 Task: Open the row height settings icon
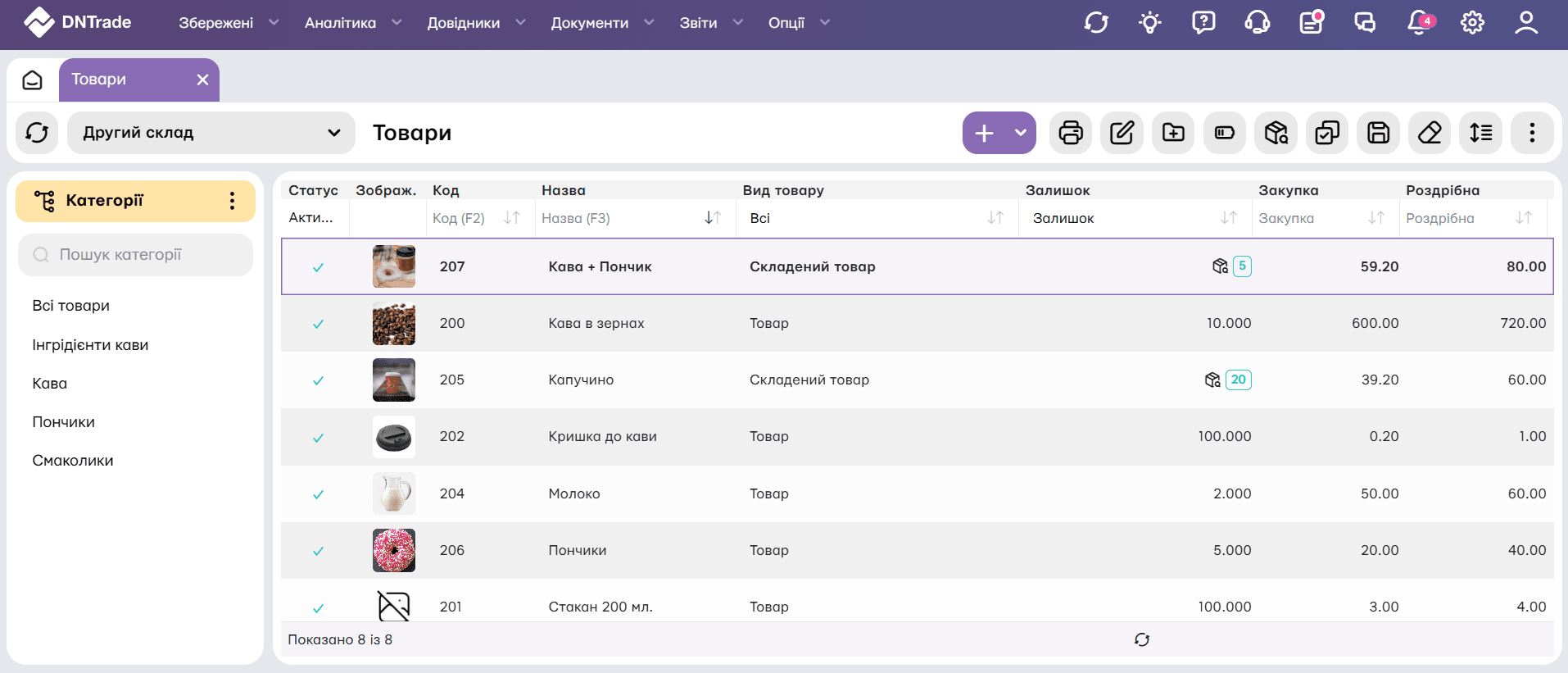[1480, 133]
